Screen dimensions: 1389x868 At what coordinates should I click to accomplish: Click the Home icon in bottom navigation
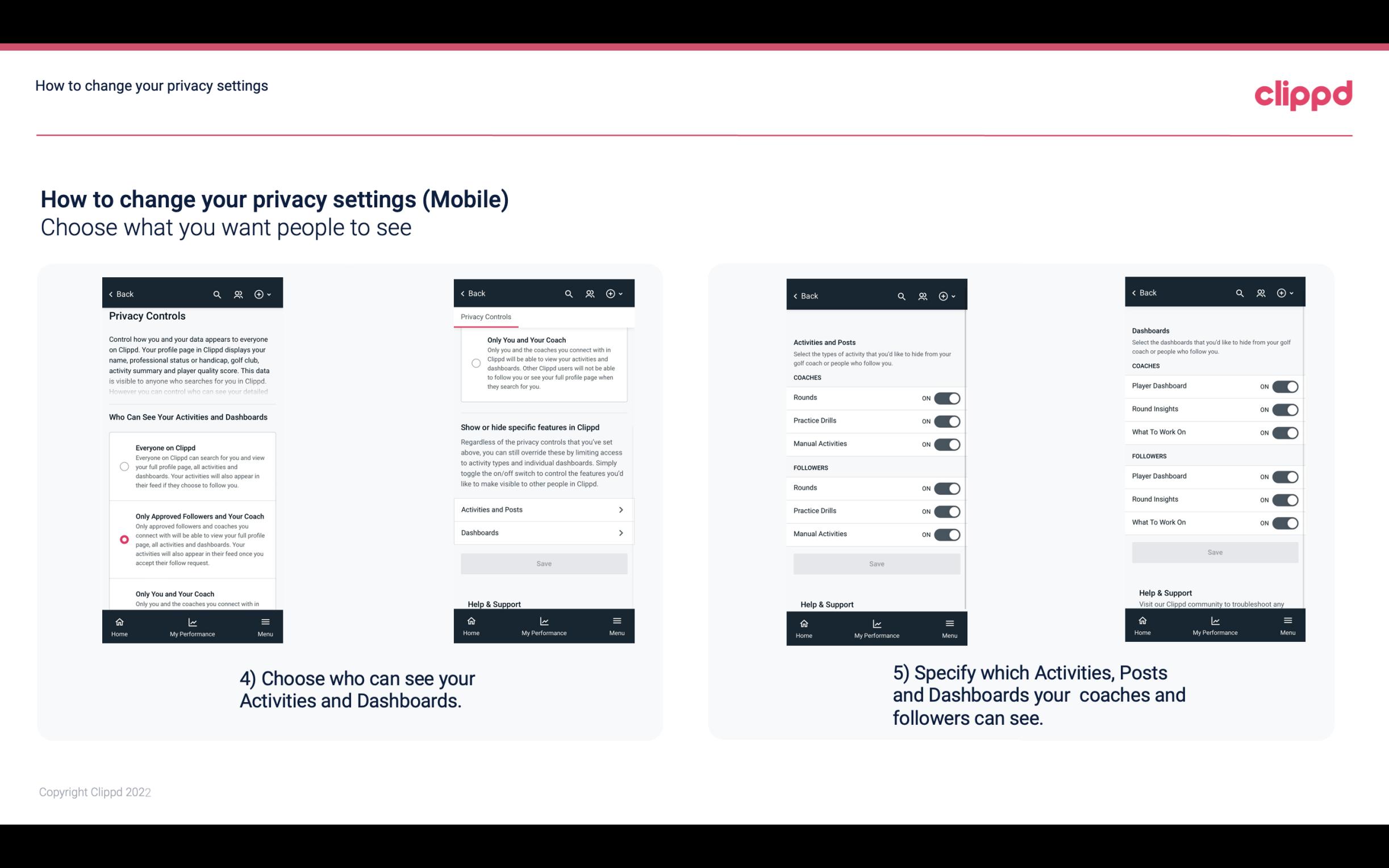pos(119,621)
